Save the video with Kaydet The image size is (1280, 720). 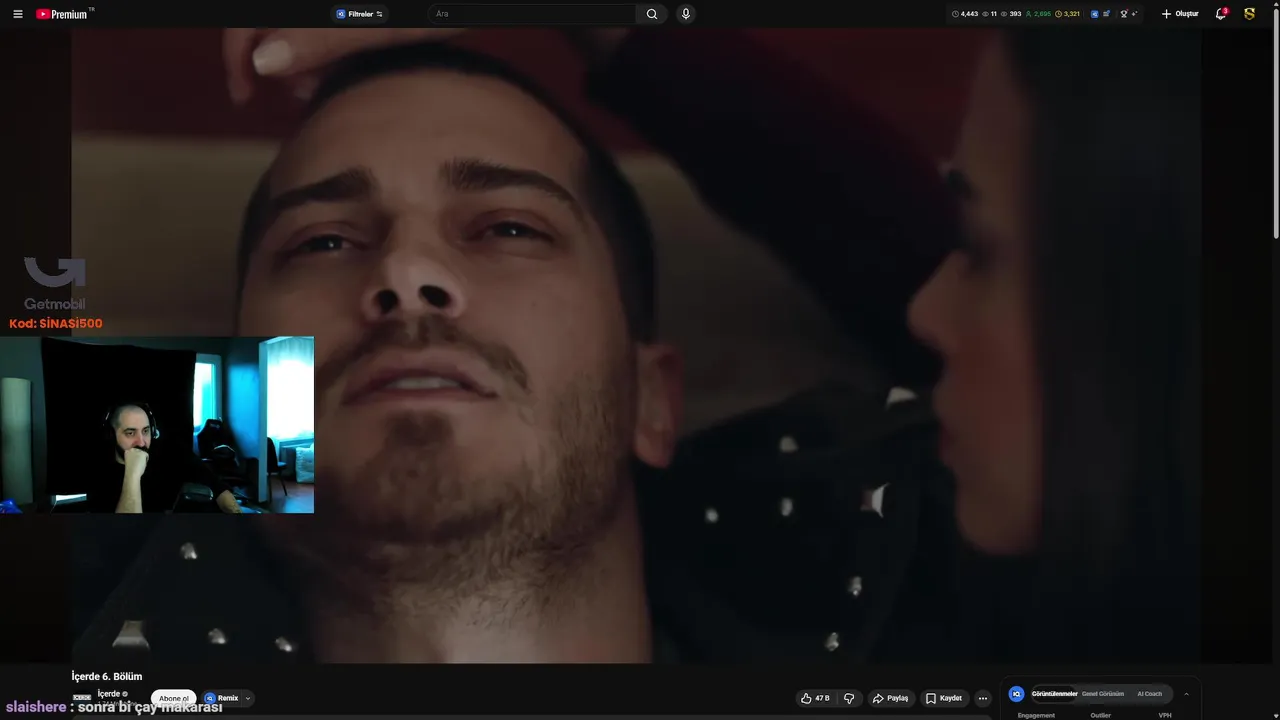(x=944, y=698)
